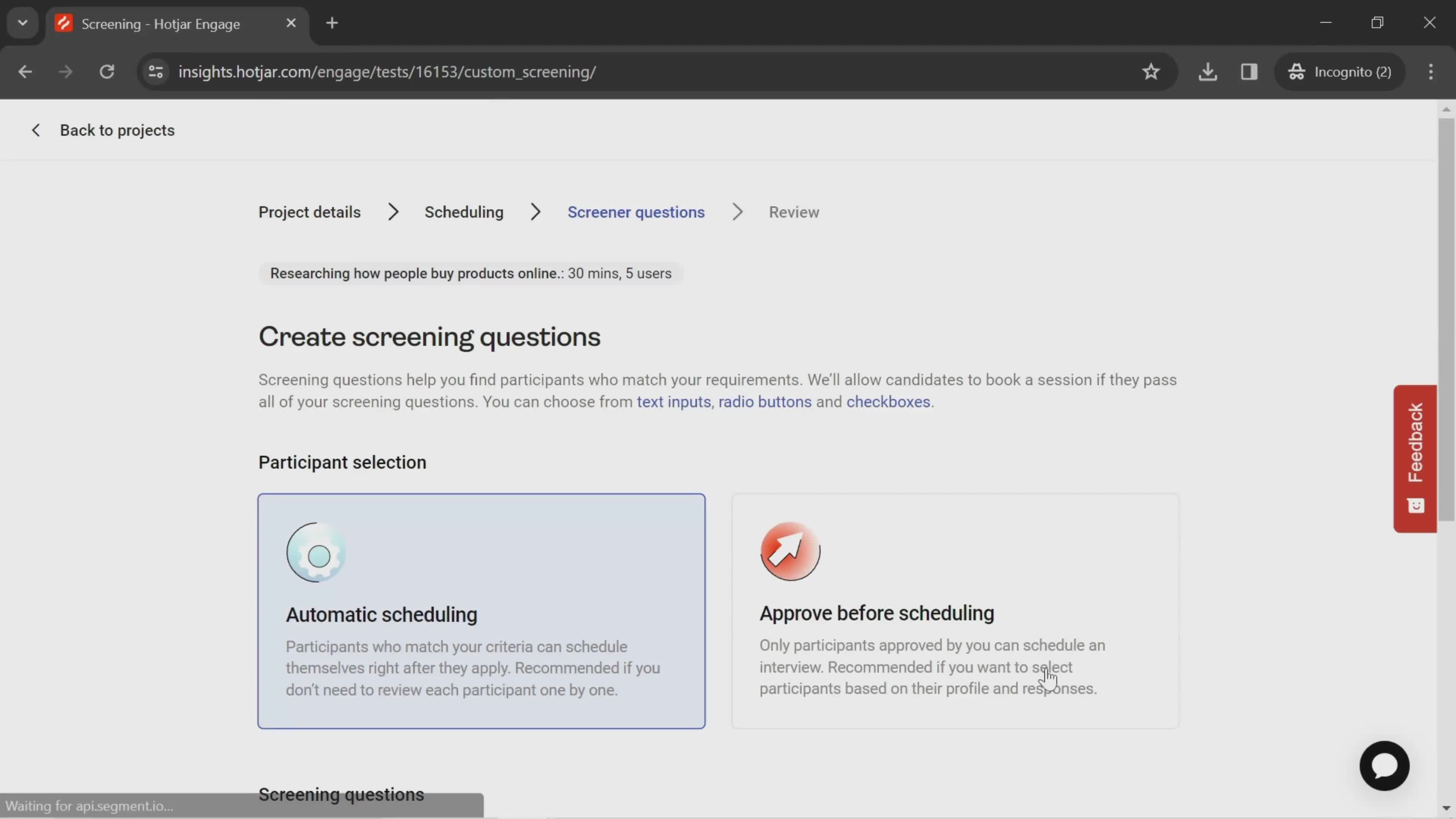This screenshot has width=1456, height=819.
Task: Open site information icon in address bar
Action: pyautogui.click(x=156, y=72)
